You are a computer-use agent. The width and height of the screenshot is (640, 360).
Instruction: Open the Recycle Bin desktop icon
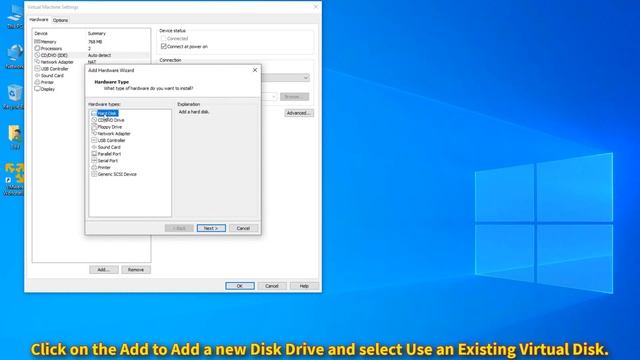pos(14,97)
